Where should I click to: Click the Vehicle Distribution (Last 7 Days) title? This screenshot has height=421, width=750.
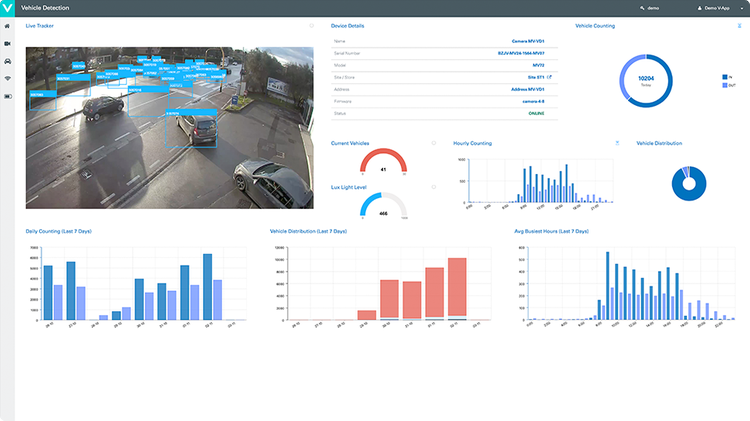[309, 231]
